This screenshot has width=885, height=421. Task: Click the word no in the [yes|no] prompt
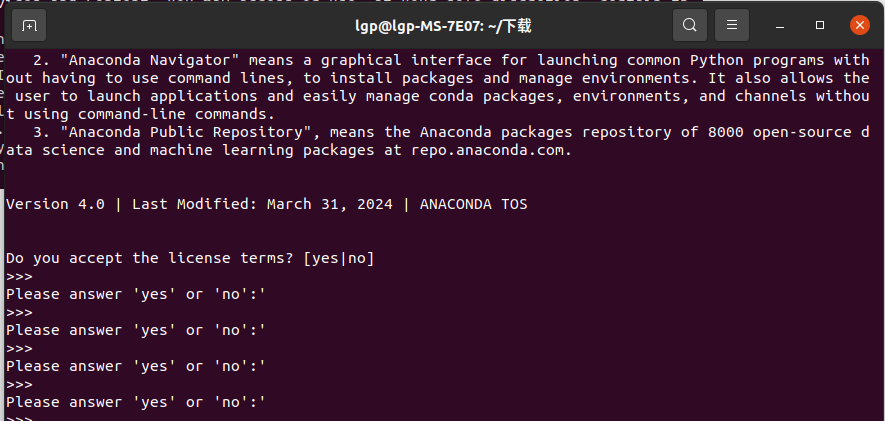(357, 258)
